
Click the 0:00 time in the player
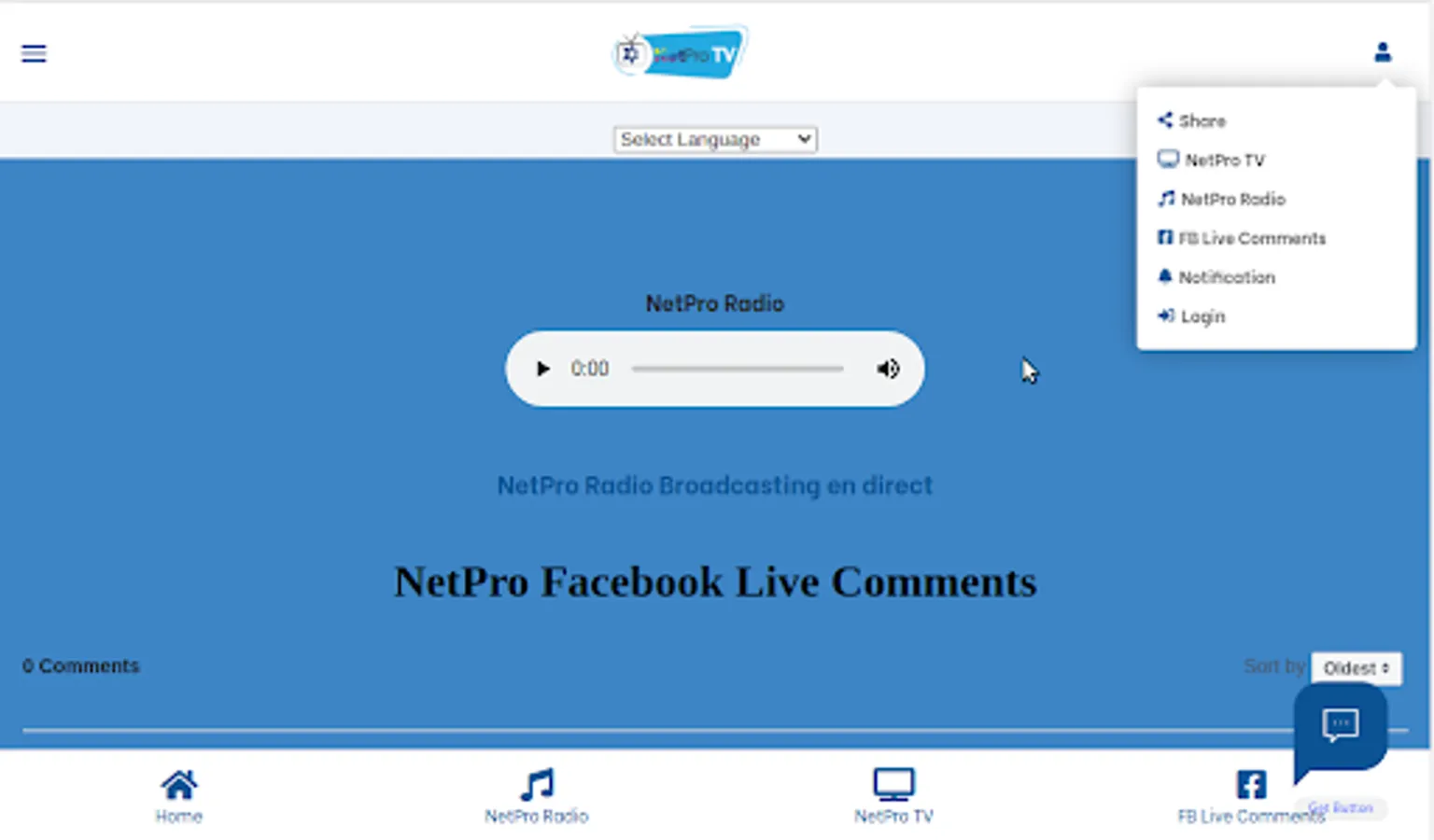coord(590,369)
